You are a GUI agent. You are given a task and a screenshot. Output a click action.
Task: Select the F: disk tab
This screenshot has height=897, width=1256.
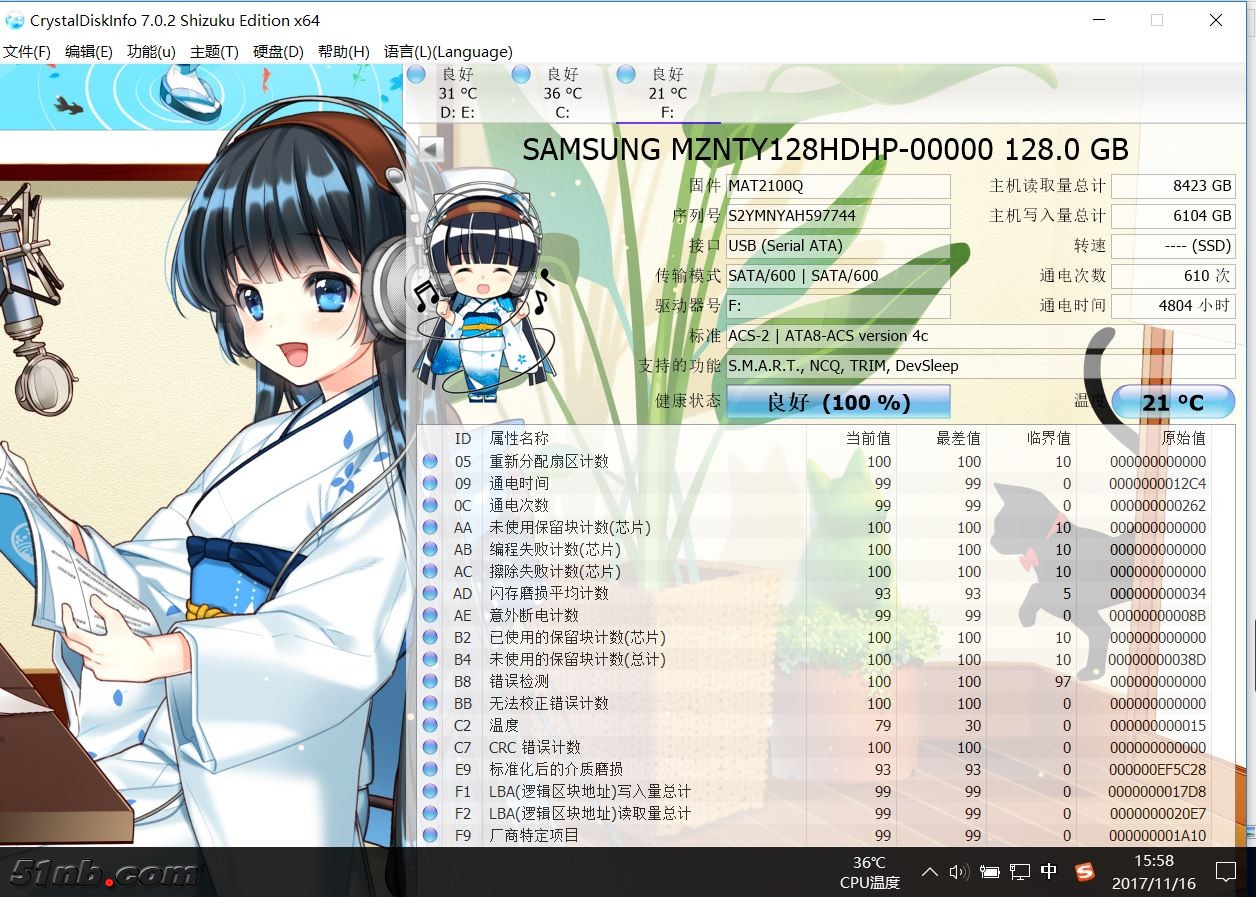(667, 93)
